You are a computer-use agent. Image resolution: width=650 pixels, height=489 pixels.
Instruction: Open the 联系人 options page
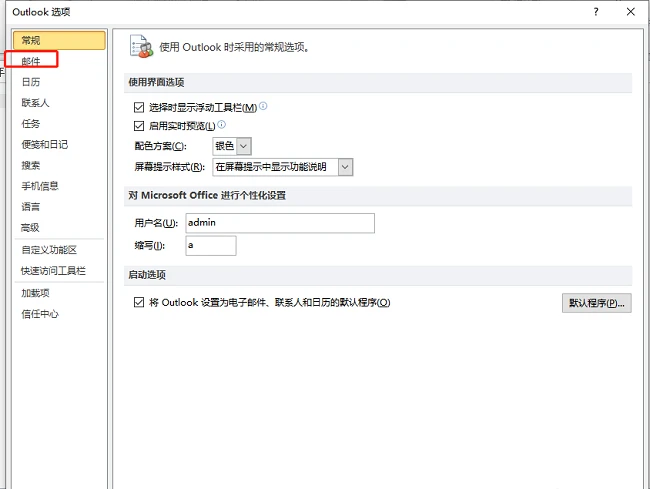click(x=35, y=103)
